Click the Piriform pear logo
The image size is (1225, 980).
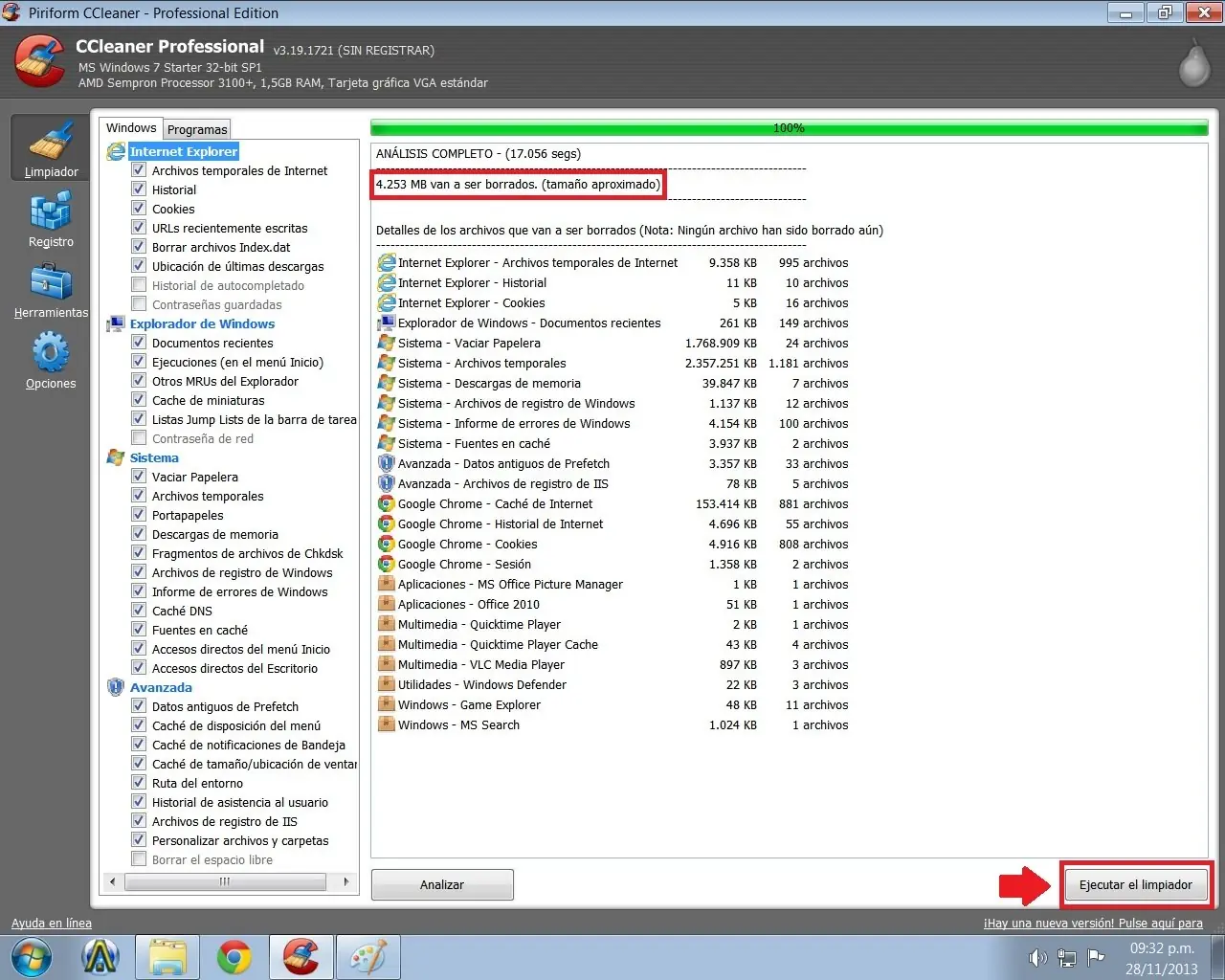pyautogui.click(x=1193, y=63)
